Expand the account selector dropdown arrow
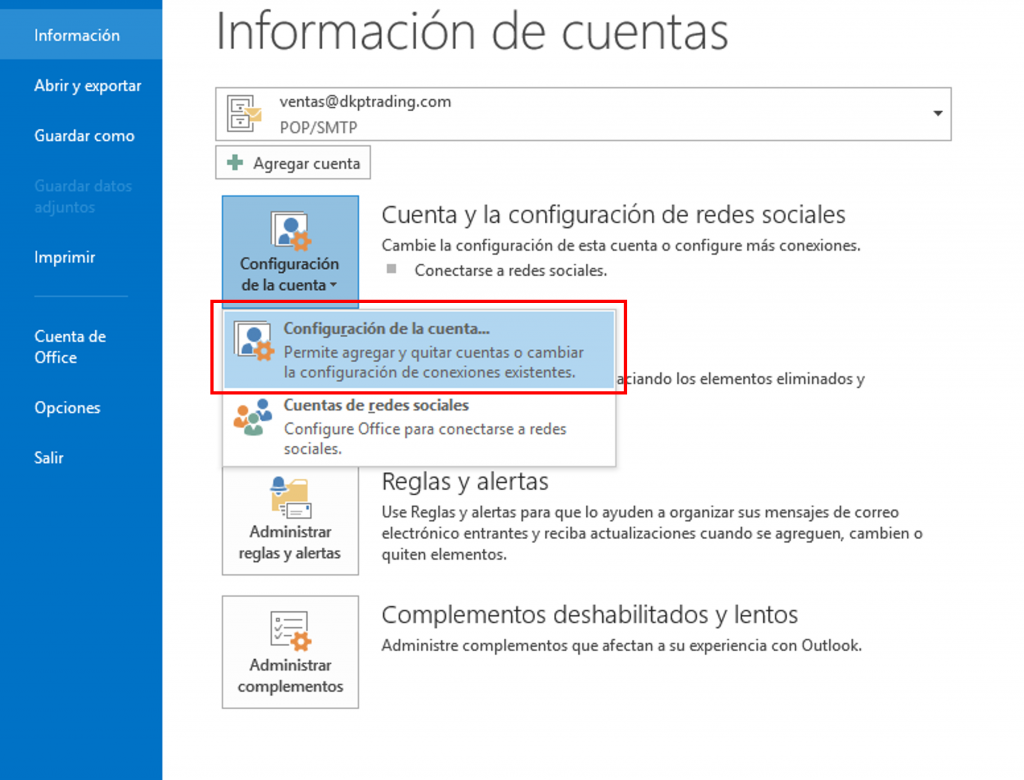The image size is (1024, 780). coord(937,114)
